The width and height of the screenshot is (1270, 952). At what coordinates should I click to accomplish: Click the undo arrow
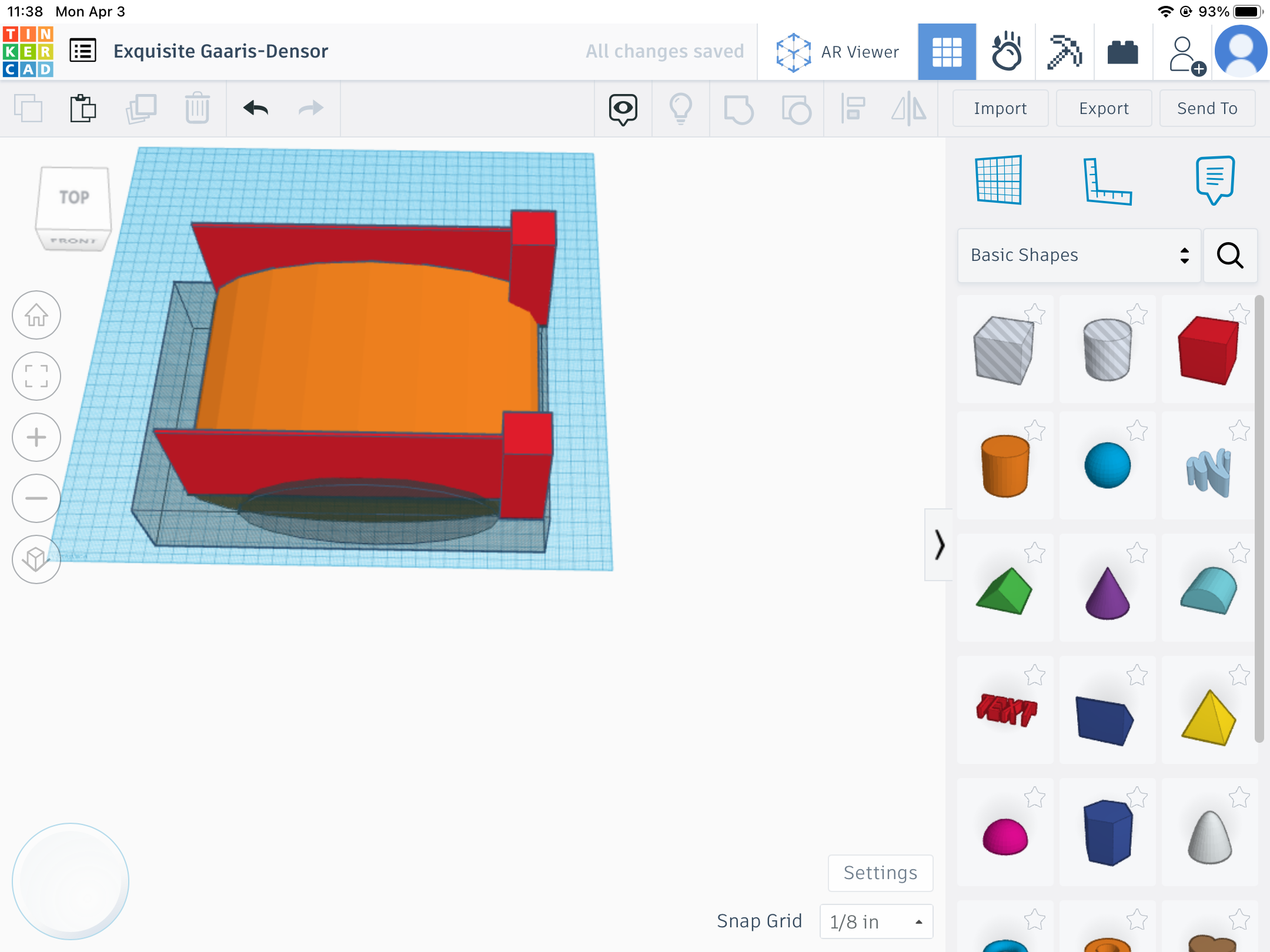(256, 108)
